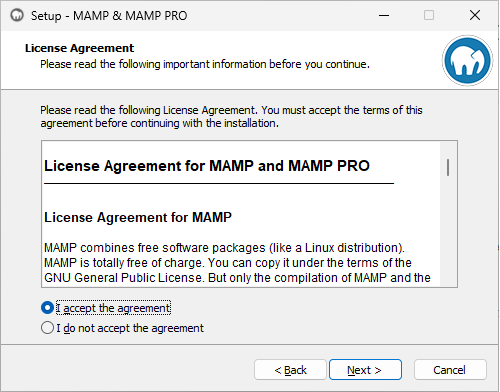Viewport: 500px width, 392px height.
Task: Click the 'License Agreement for MAMP and MAMP PRO' heading
Action: point(207,166)
